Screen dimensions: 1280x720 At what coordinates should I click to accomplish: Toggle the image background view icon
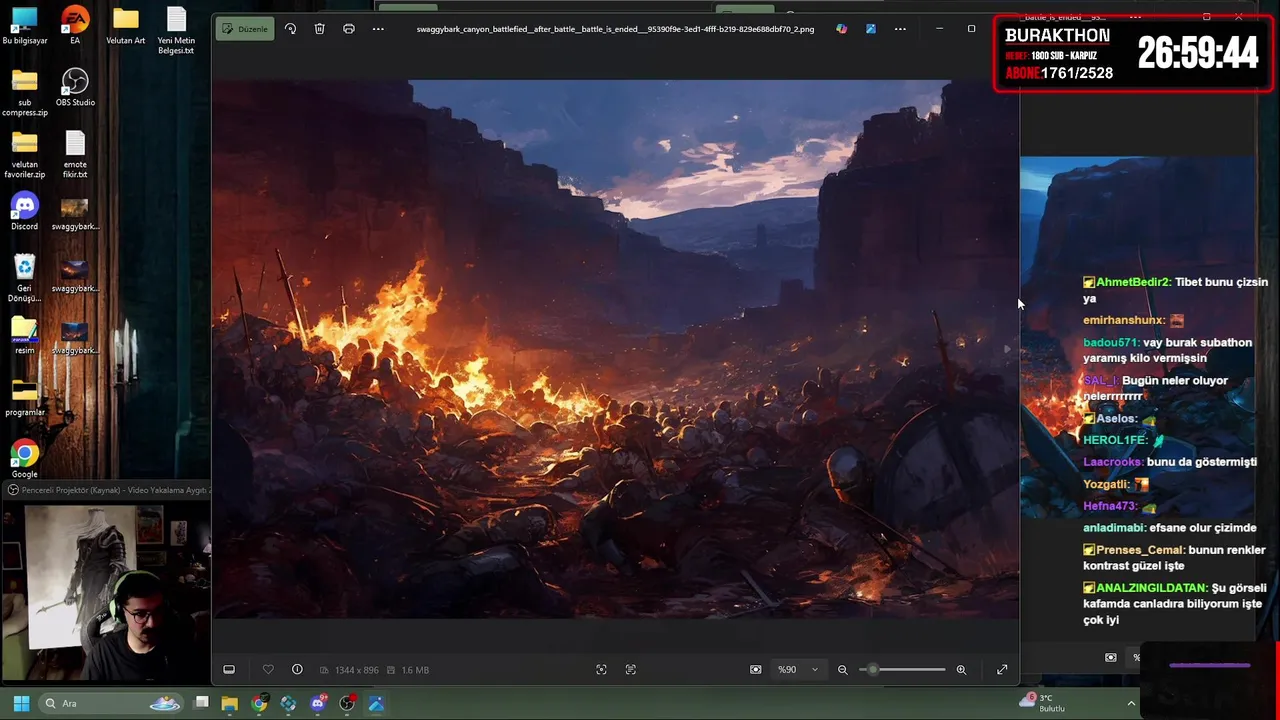click(756, 670)
